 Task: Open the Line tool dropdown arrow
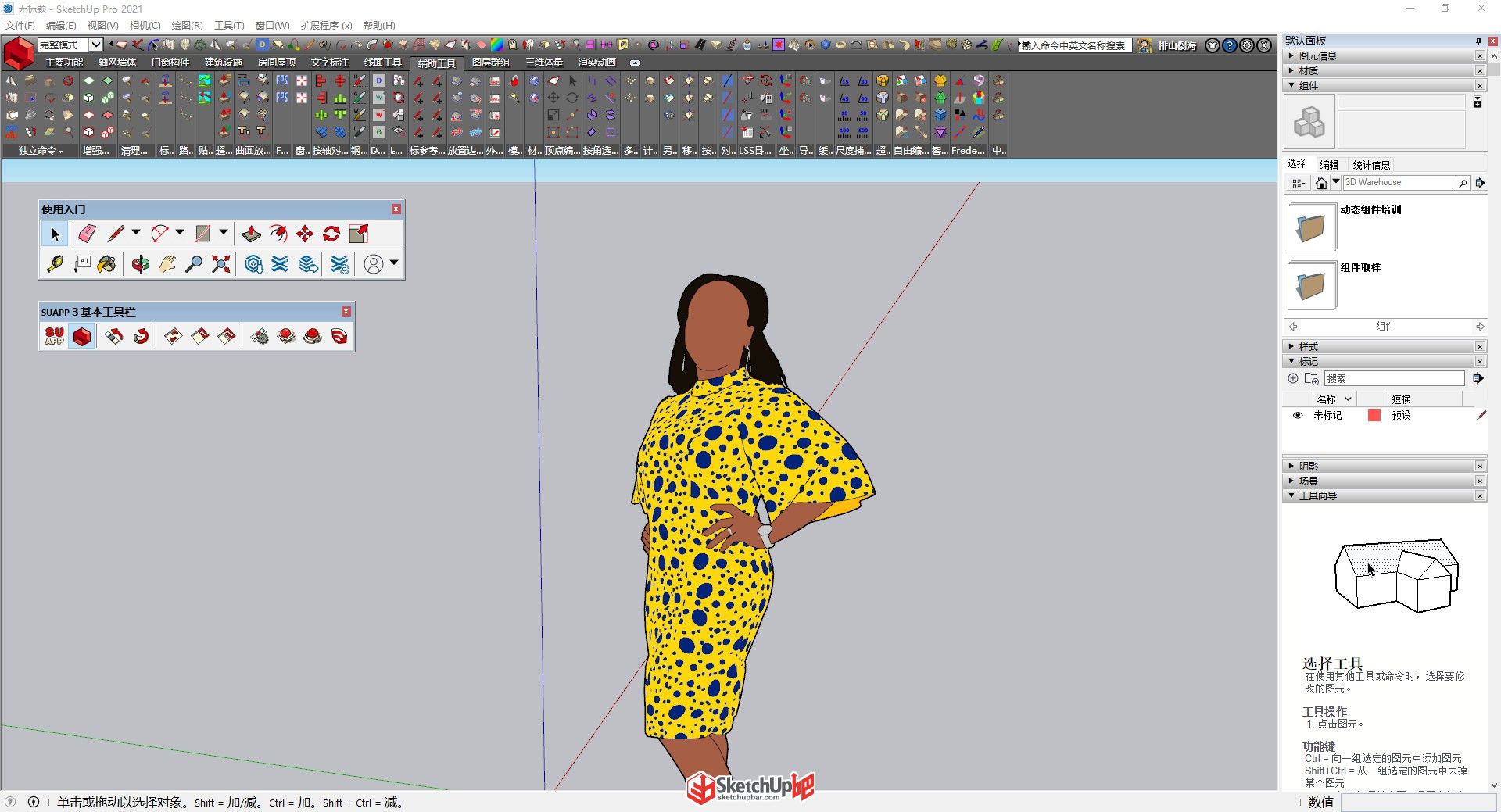coord(136,232)
